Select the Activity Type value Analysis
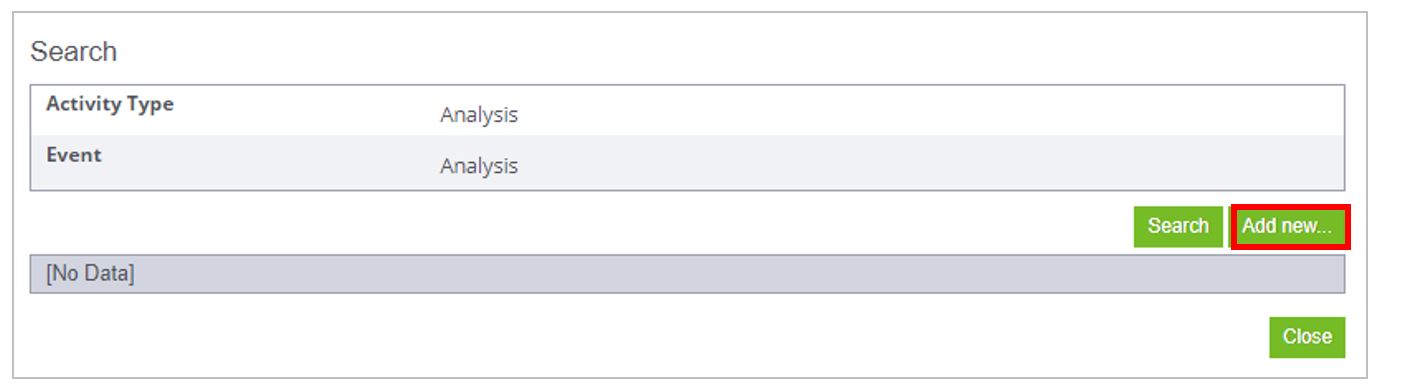 pos(478,115)
